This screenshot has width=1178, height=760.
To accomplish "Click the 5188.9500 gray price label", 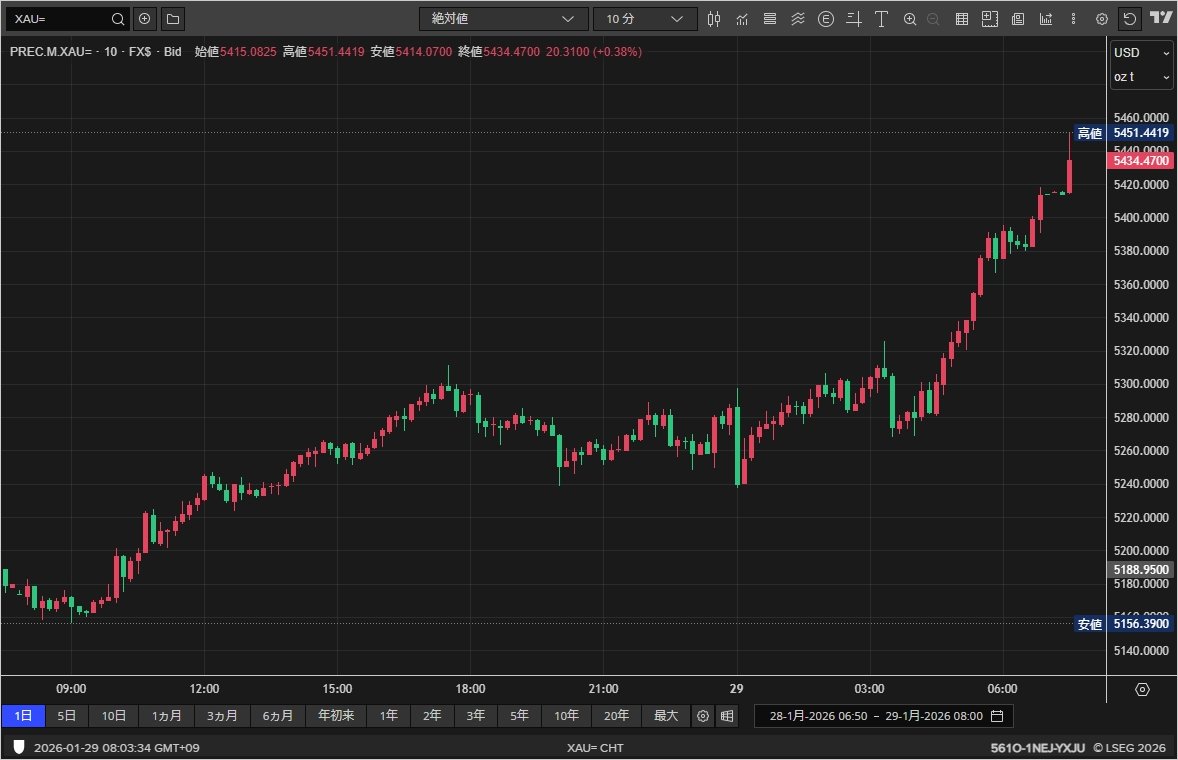I will point(1140,569).
